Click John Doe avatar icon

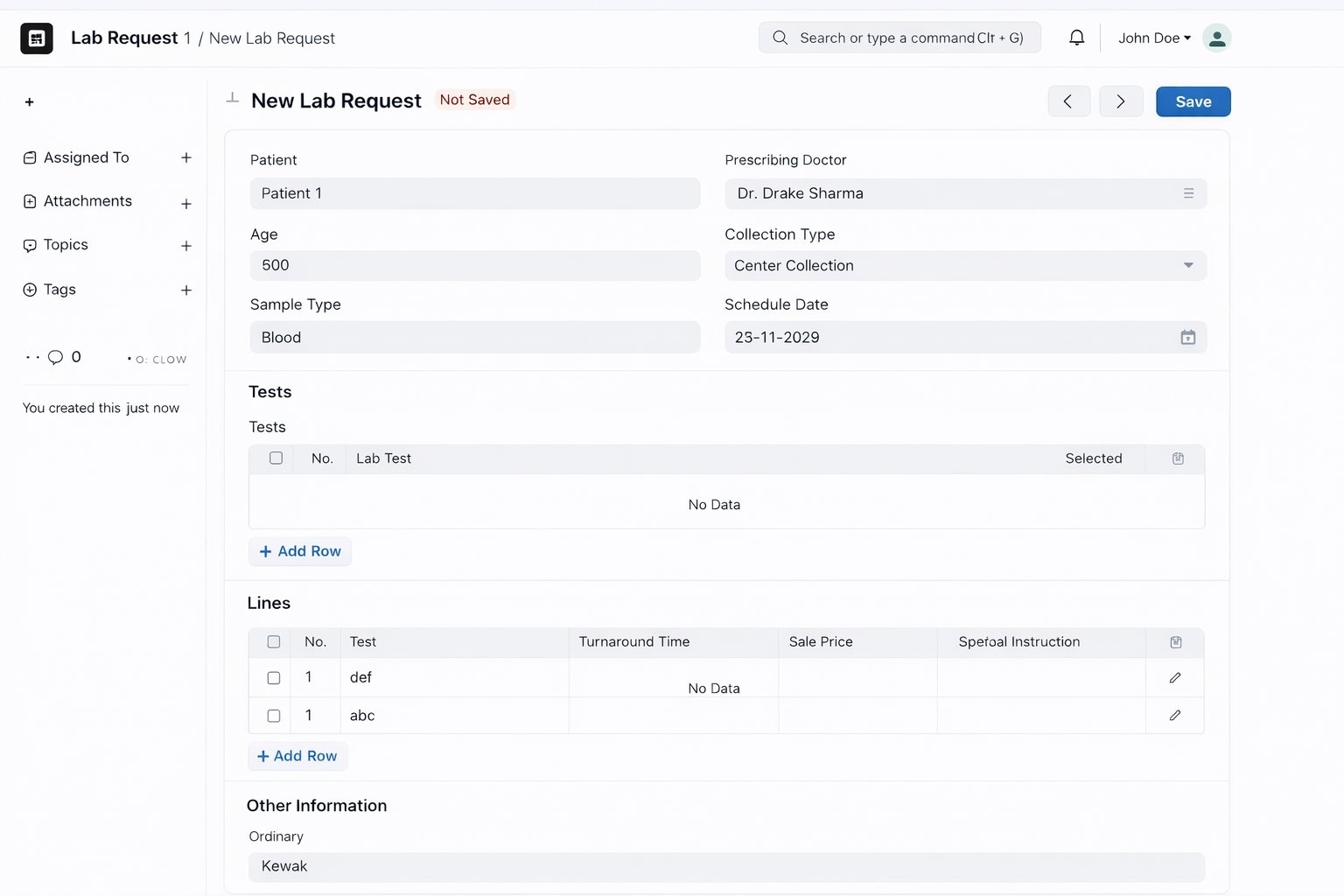point(1216,38)
